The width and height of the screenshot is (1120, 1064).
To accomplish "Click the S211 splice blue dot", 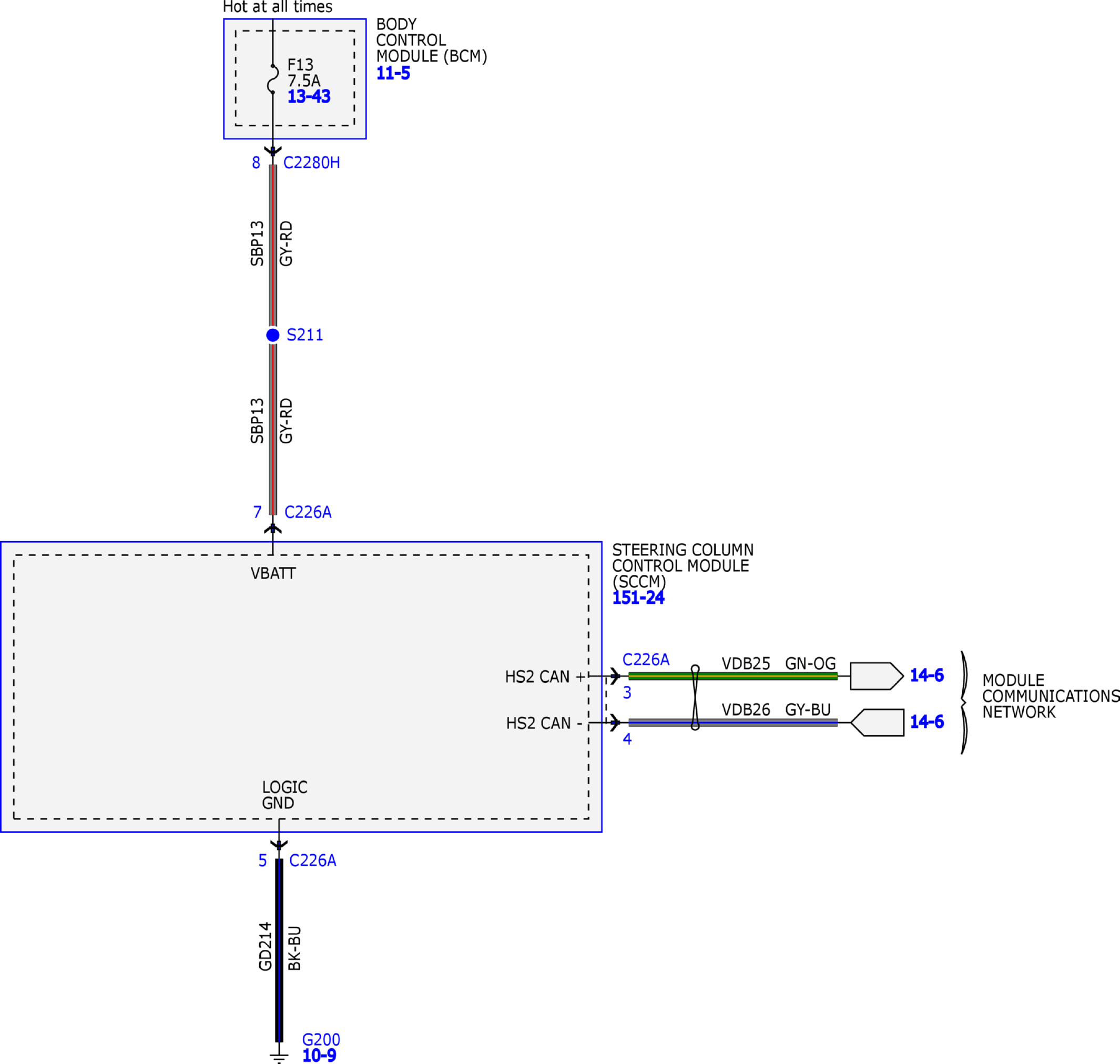I will point(273,335).
